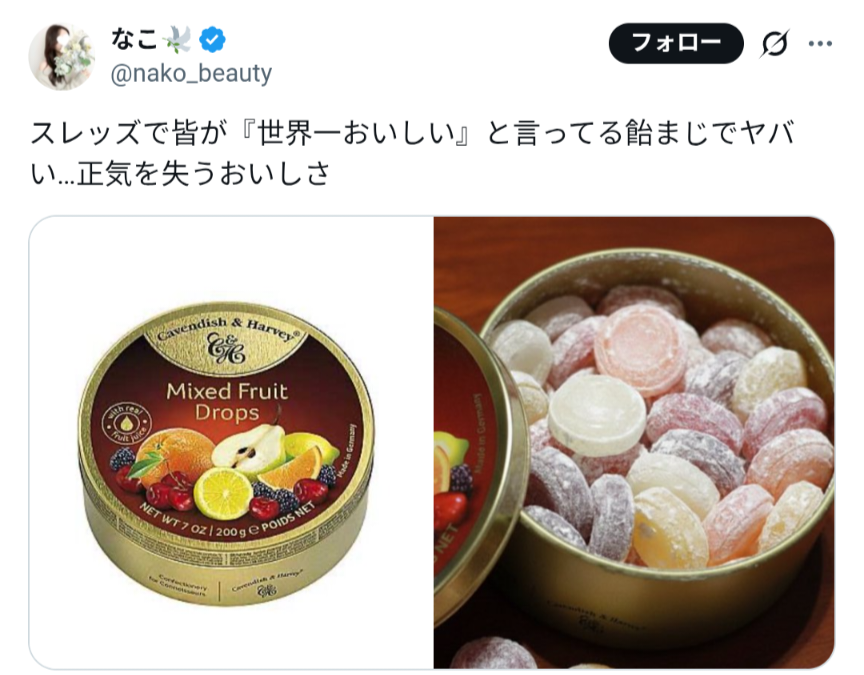Click the large pink candy on top
Screen dimensions: 864x675
pos(641,348)
